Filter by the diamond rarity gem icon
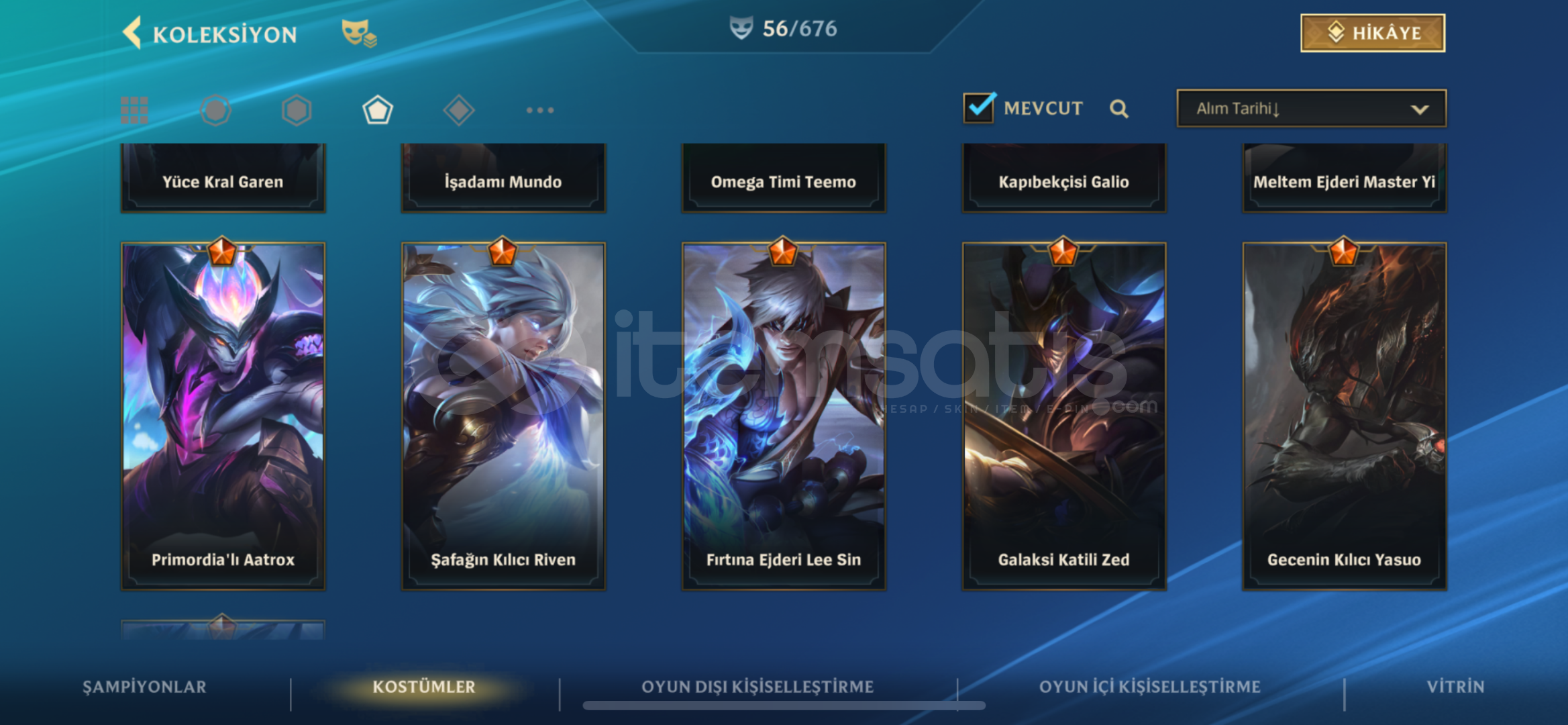 point(459,110)
